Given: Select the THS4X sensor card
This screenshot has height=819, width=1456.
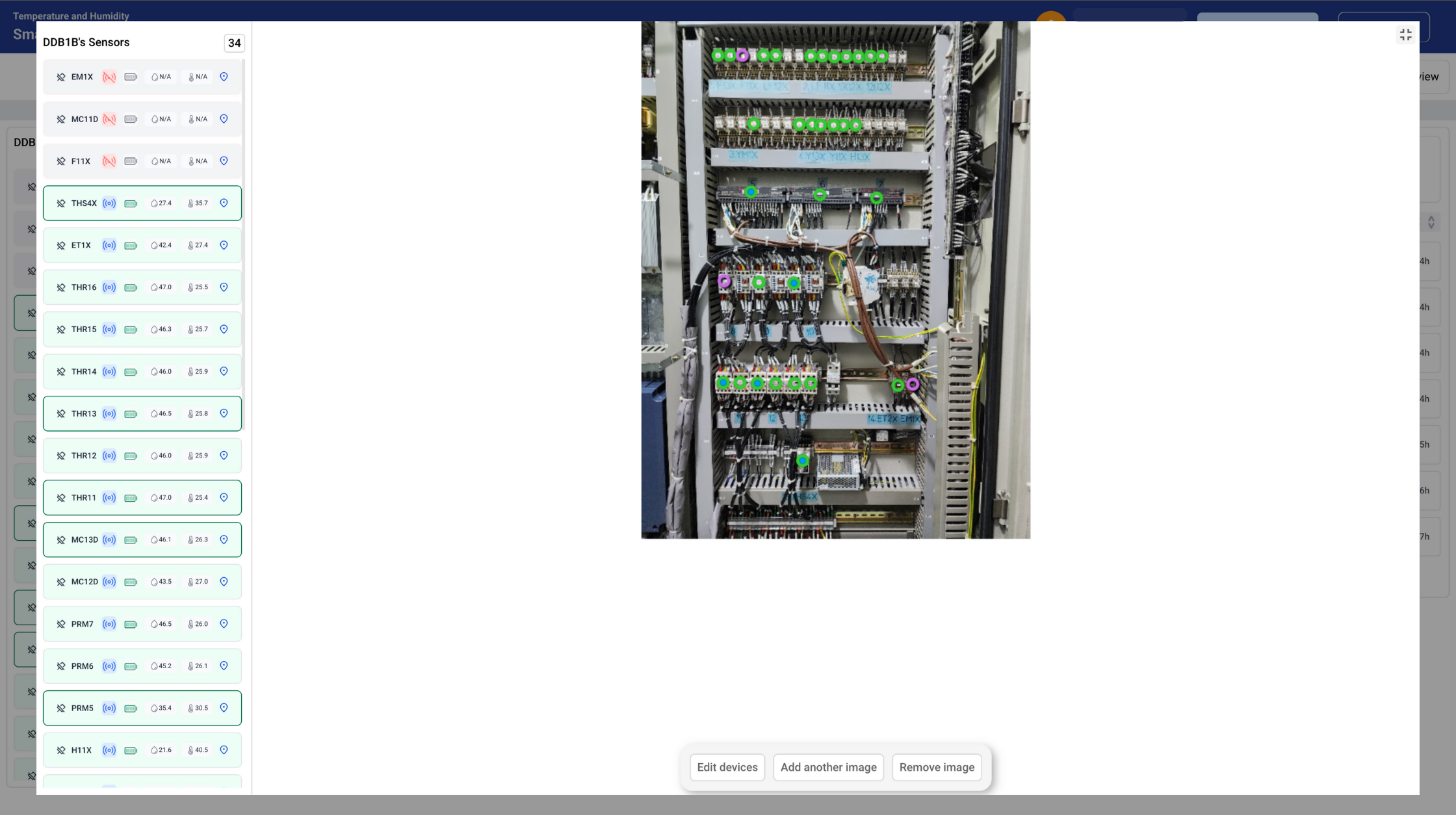Looking at the screenshot, I should tap(142, 203).
